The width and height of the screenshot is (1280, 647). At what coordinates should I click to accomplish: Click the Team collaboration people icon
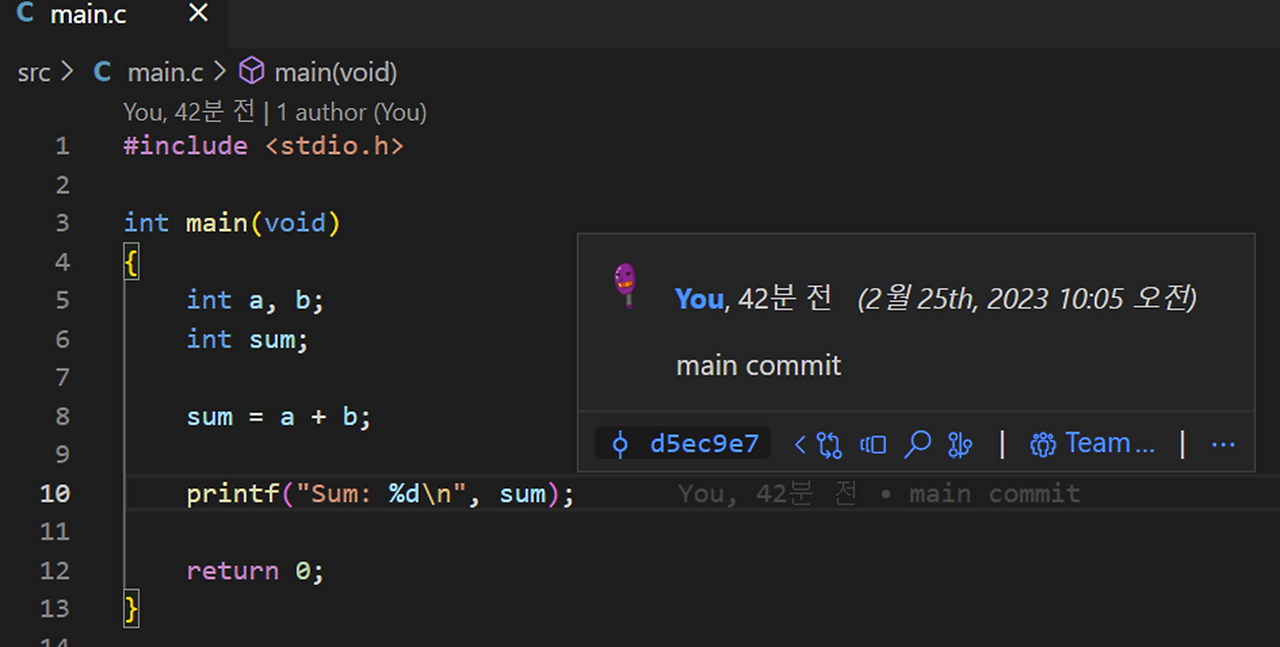[x=1043, y=444]
